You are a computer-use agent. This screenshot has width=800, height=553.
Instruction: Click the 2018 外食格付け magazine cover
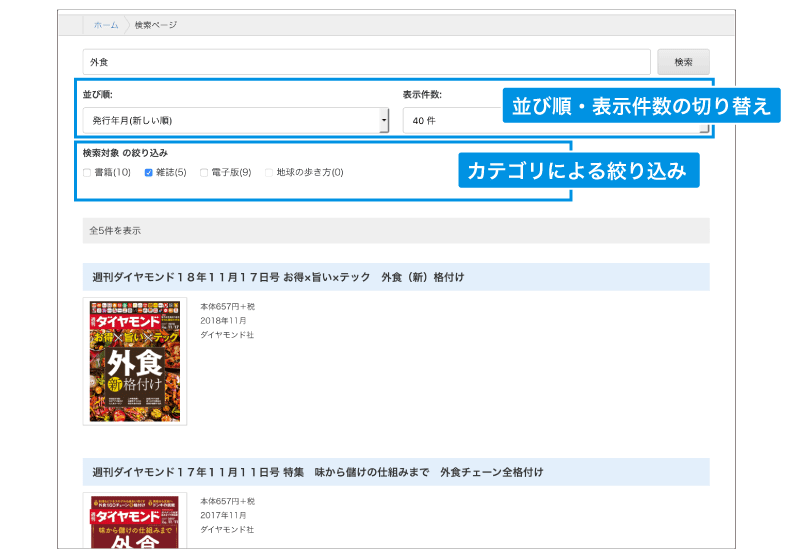point(135,361)
